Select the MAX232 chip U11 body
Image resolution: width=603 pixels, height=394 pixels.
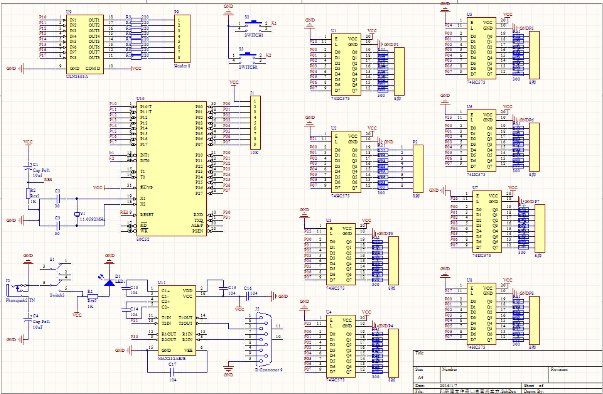[x=177, y=320]
